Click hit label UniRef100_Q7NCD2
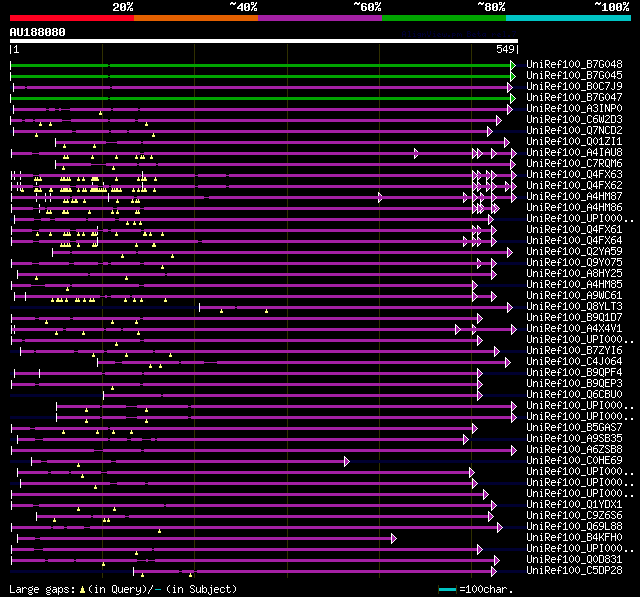 click(574, 131)
